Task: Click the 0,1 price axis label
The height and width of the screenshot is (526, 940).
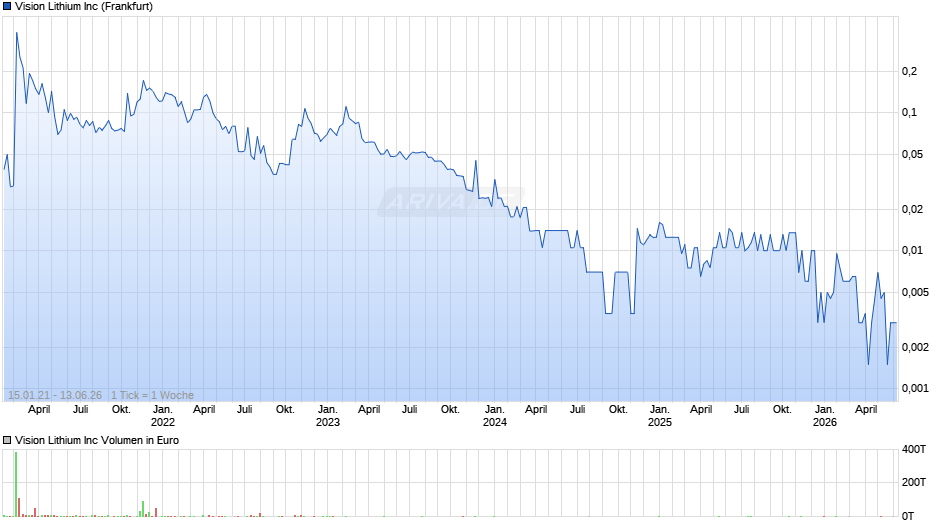Action: tap(909, 113)
